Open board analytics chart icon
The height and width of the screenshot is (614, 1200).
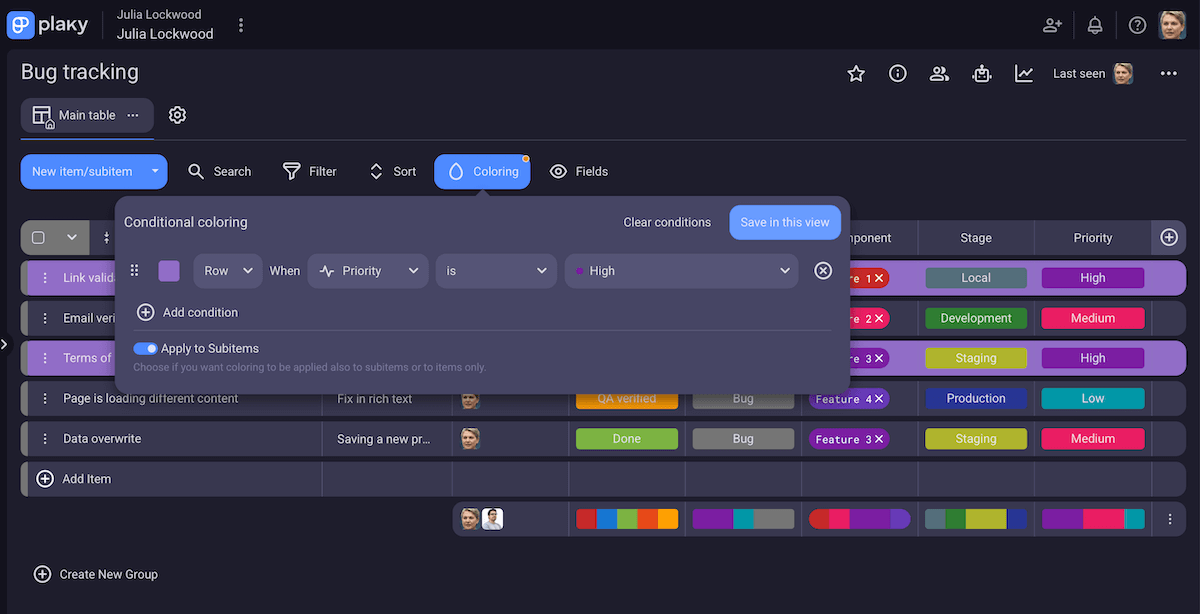(x=1023, y=73)
